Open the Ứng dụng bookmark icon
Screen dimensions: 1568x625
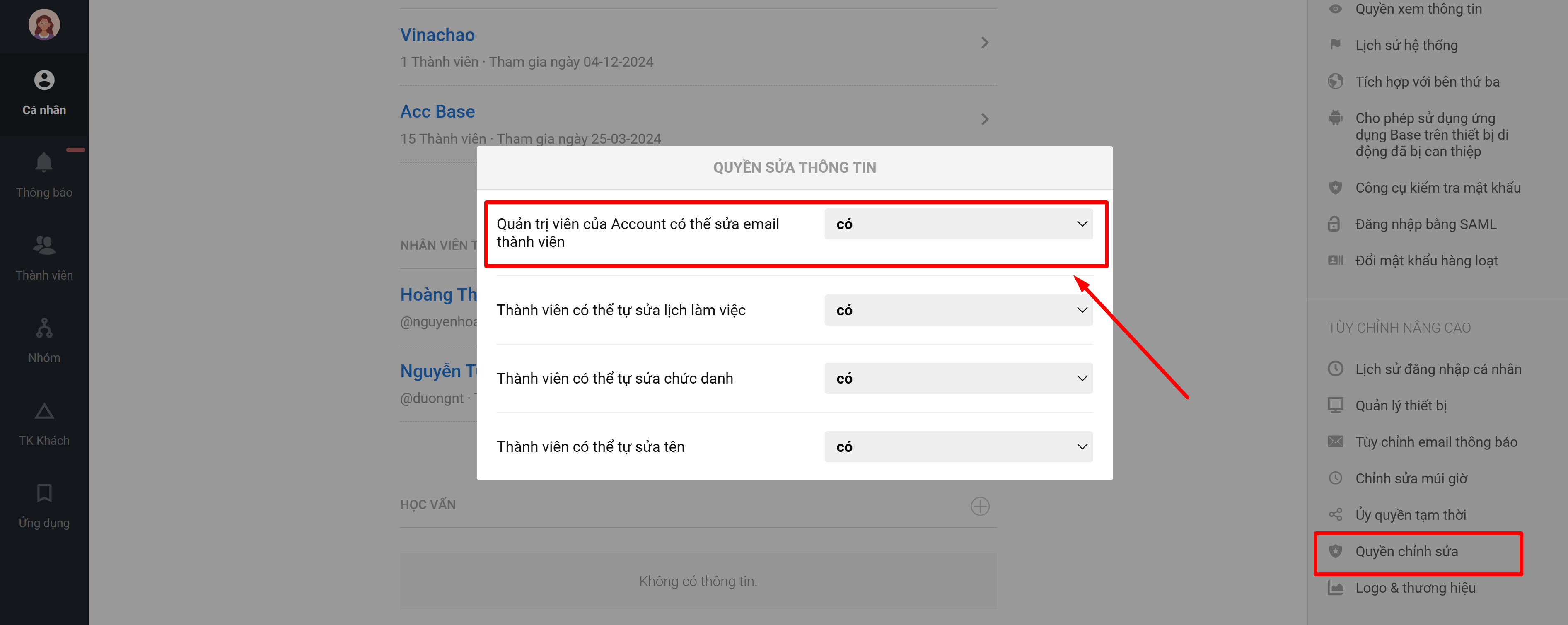[x=44, y=493]
